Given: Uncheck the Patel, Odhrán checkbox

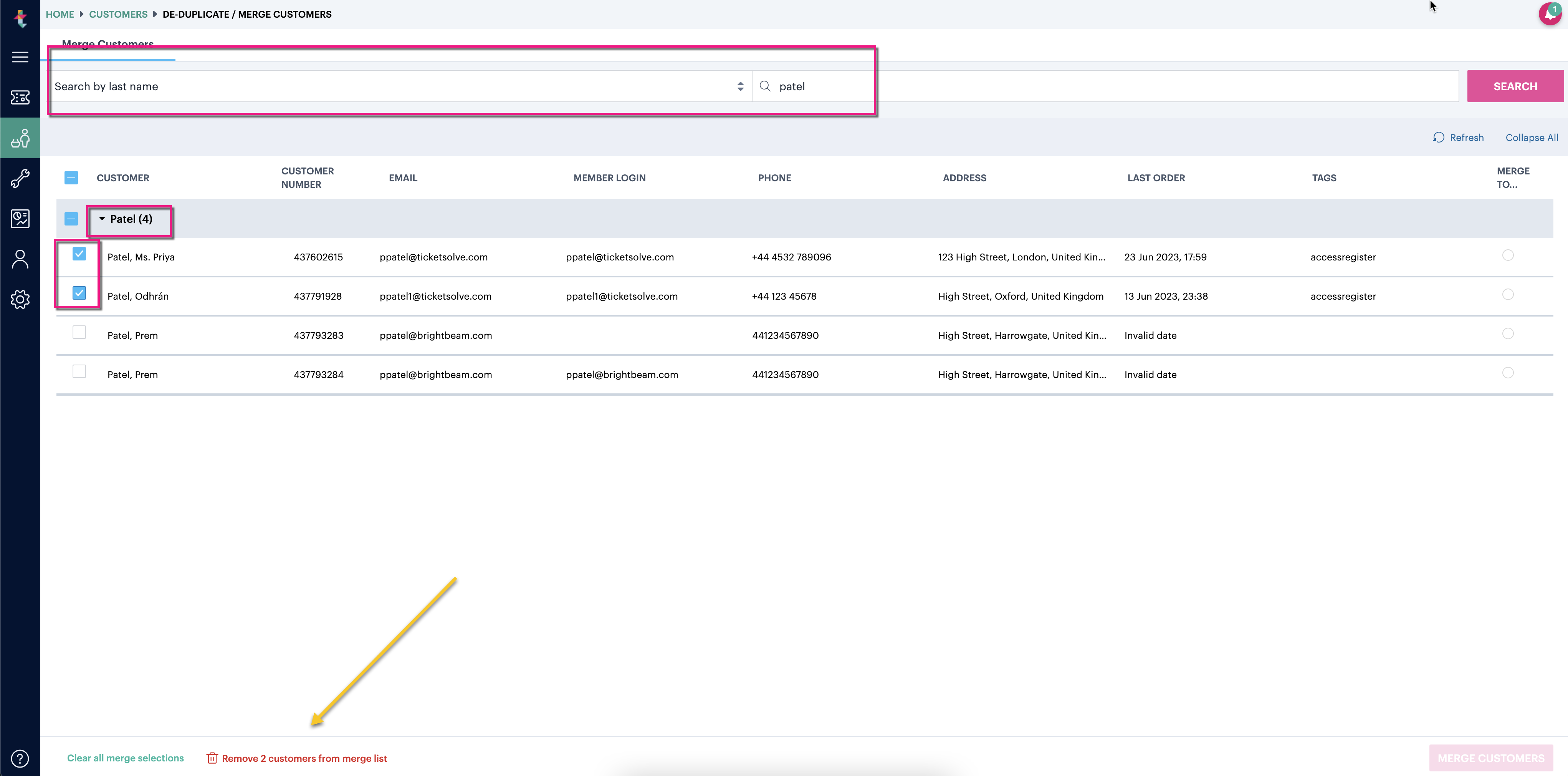Looking at the screenshot, I should coord(79,293).
